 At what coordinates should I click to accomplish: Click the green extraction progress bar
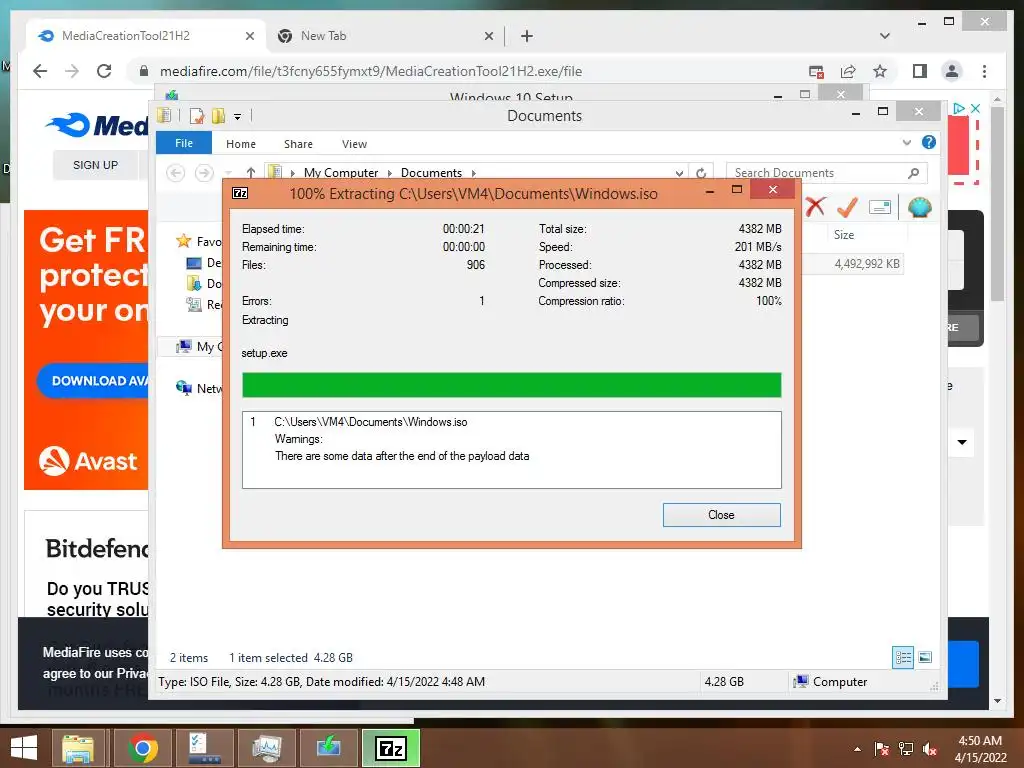tap(511, 385)
